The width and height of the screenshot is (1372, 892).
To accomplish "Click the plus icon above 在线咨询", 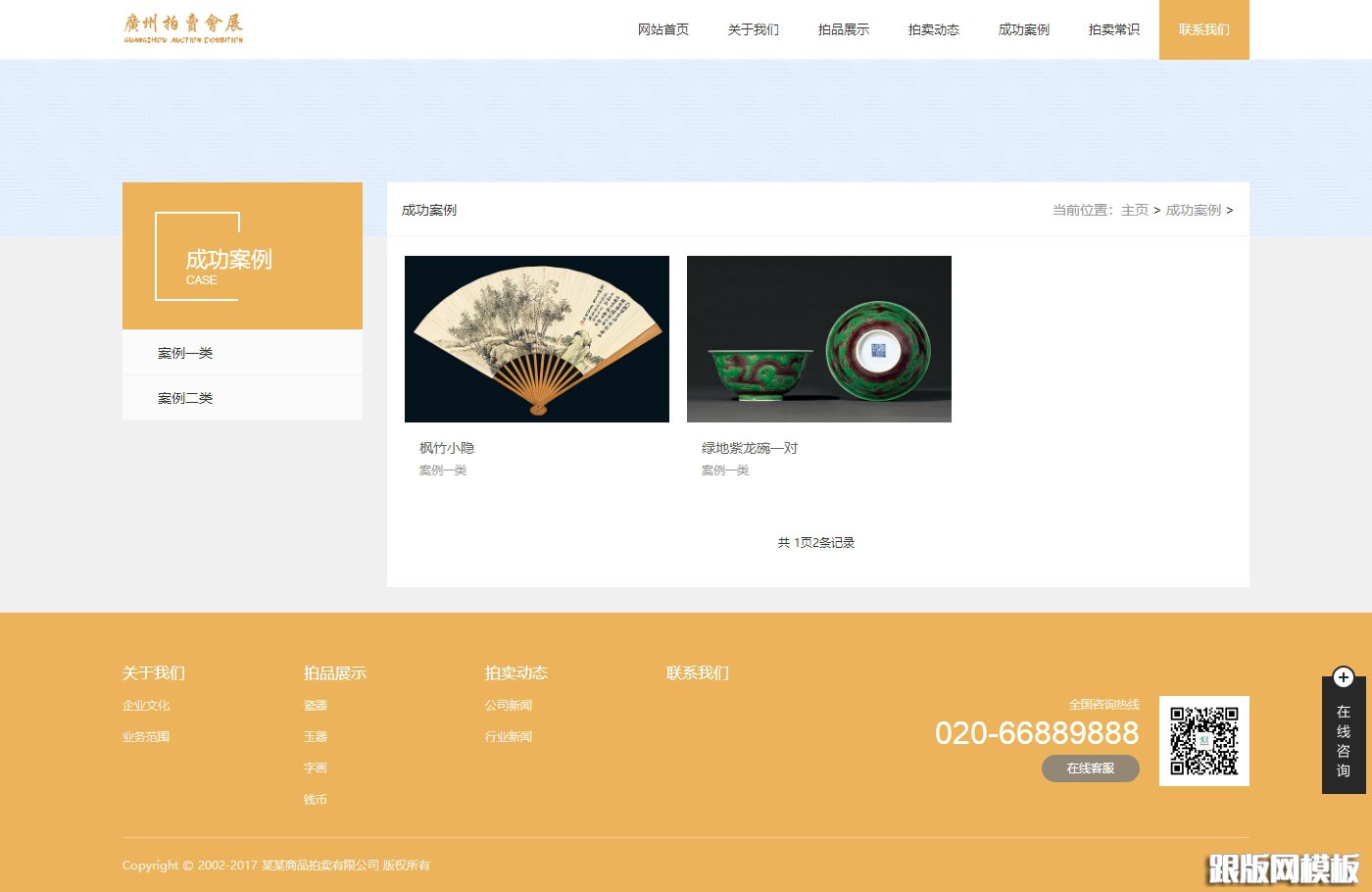I will pyautogui.click(x=1343, y=678).
